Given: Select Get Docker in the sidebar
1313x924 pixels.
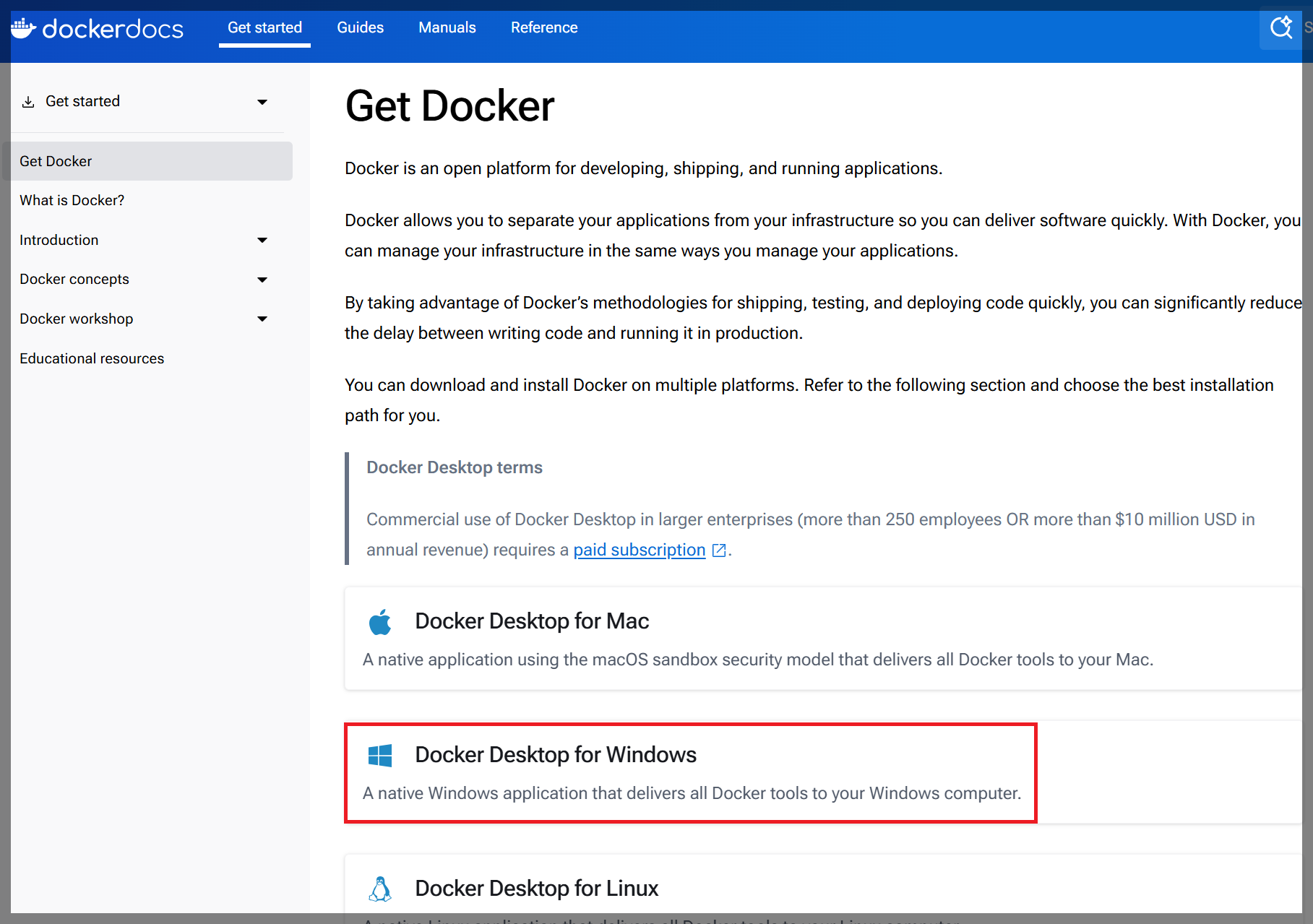Looking at the screenshot, I should [x=147, y=161].
